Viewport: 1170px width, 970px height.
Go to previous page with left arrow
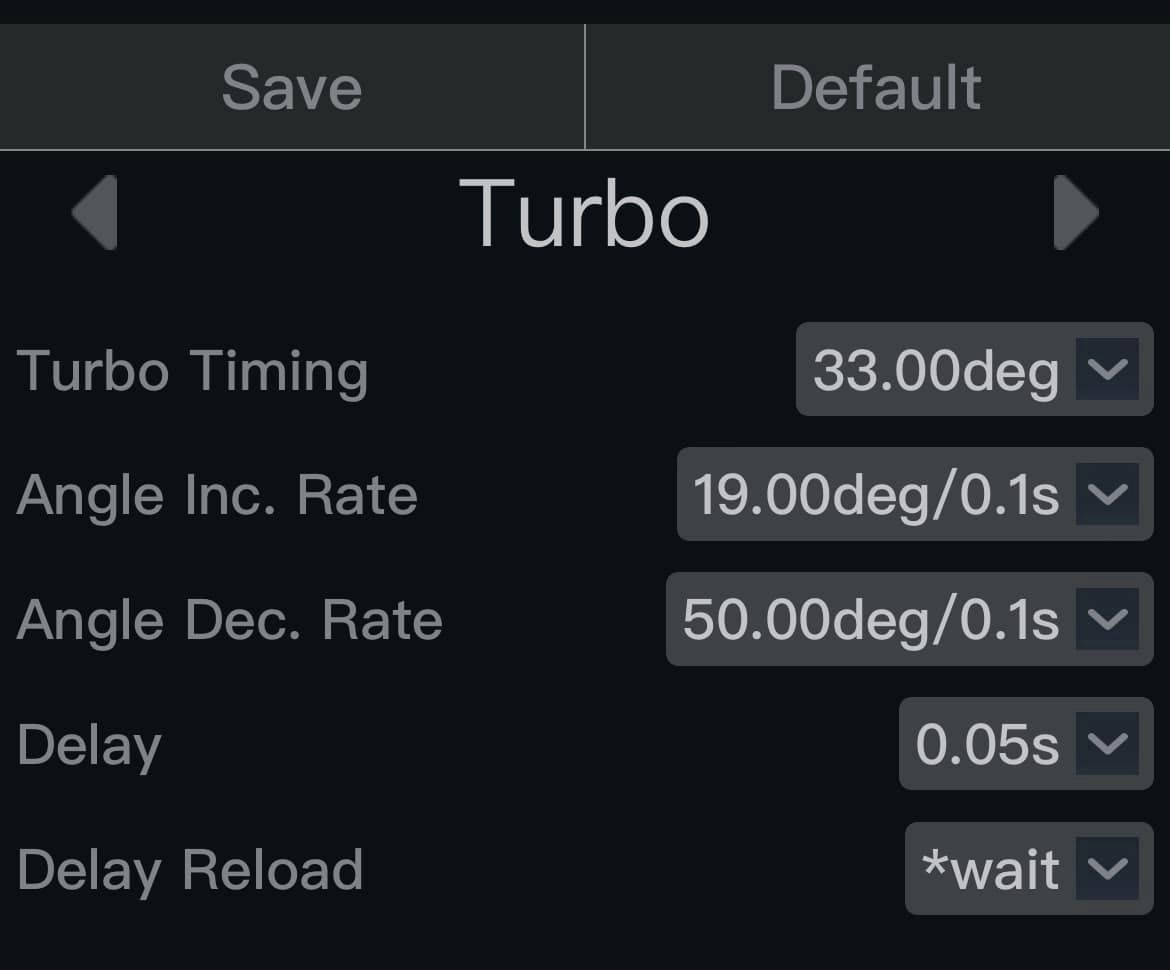96,212
